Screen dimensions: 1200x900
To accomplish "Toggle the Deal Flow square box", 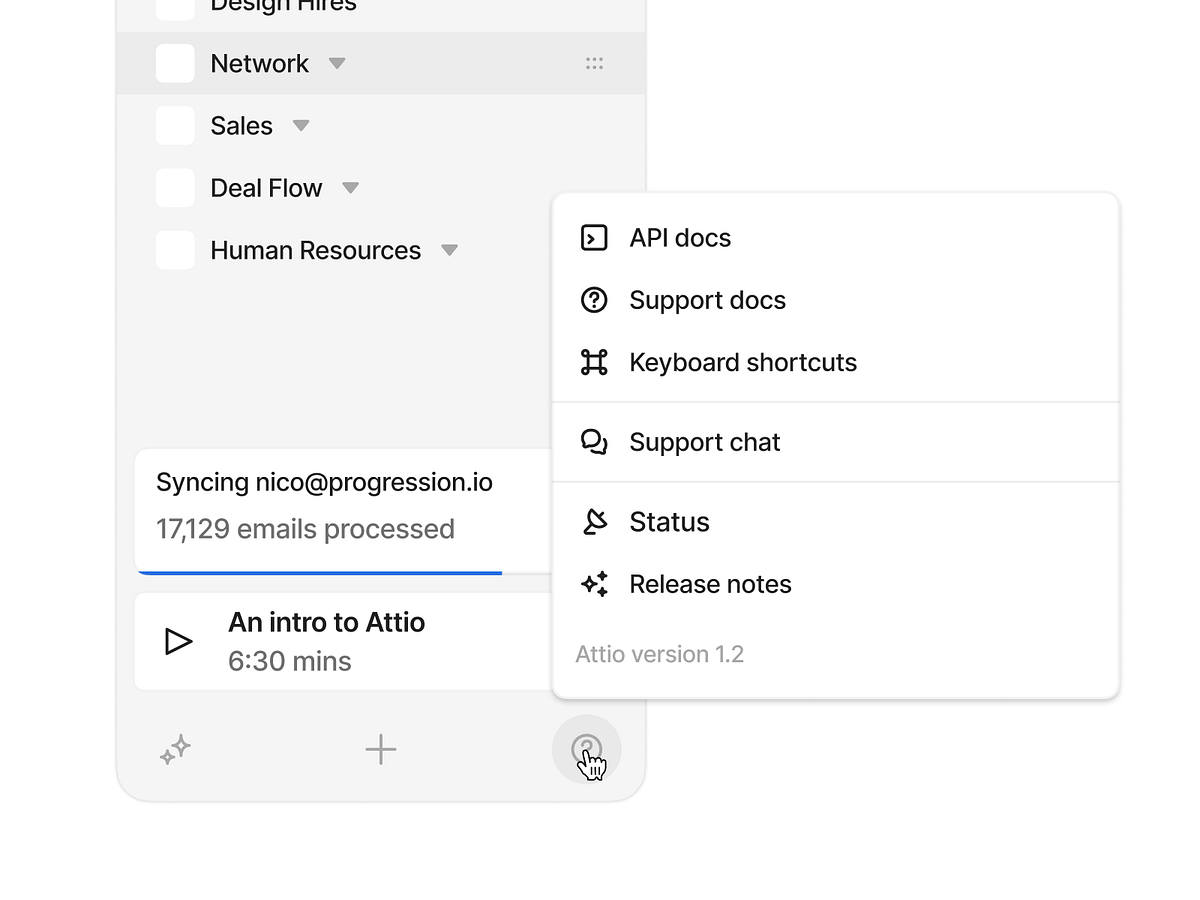I will pos(175,188).
